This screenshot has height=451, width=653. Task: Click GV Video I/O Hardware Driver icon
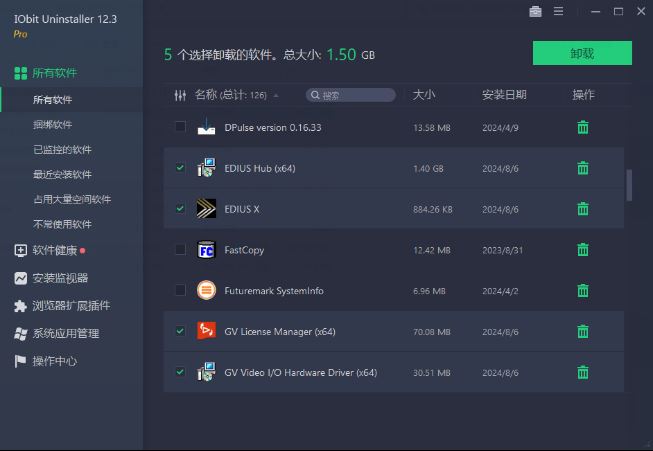pyautogui.click(x=206, y=372)
